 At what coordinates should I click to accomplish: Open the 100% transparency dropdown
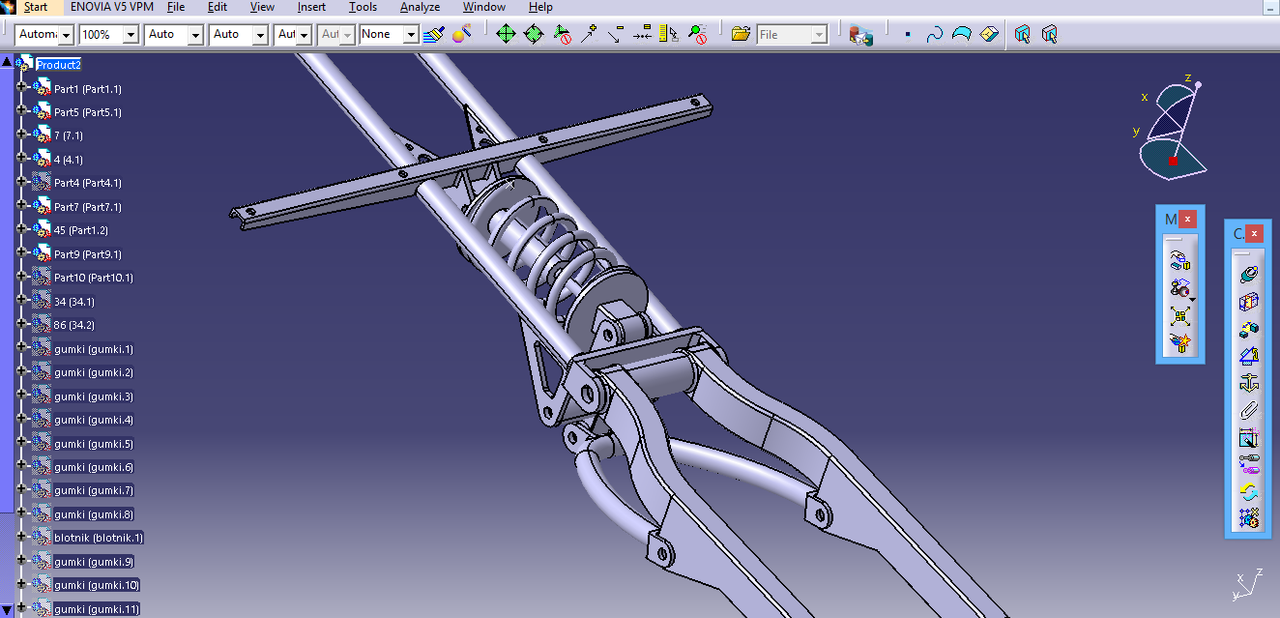point(130,35)
